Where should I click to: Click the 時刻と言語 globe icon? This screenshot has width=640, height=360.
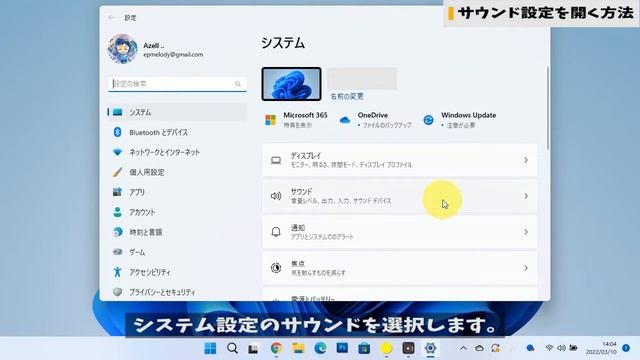[x=118, y=232]
